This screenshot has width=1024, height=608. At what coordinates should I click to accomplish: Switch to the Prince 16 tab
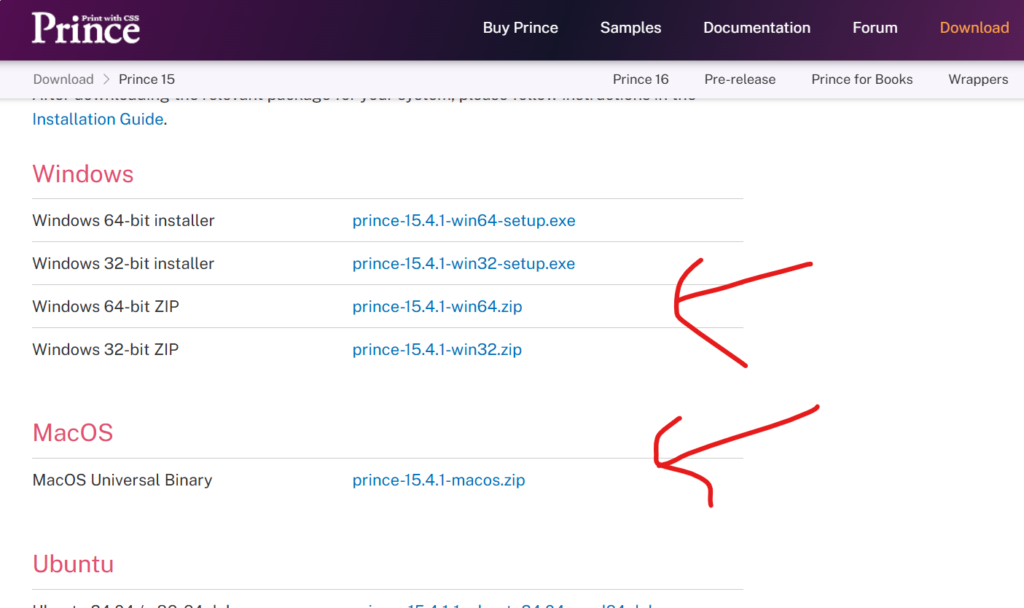pyautogui.click(x=640, y=79)
